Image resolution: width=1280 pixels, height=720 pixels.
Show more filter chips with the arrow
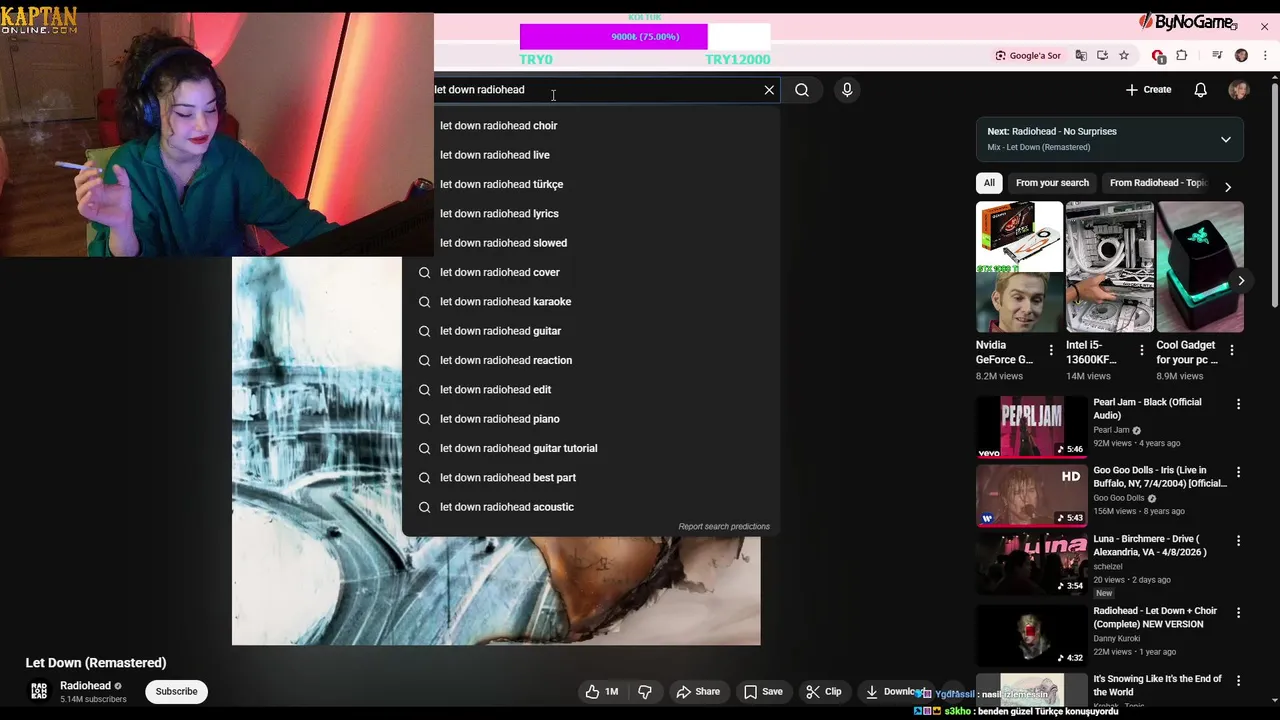tap(1227, 187)
